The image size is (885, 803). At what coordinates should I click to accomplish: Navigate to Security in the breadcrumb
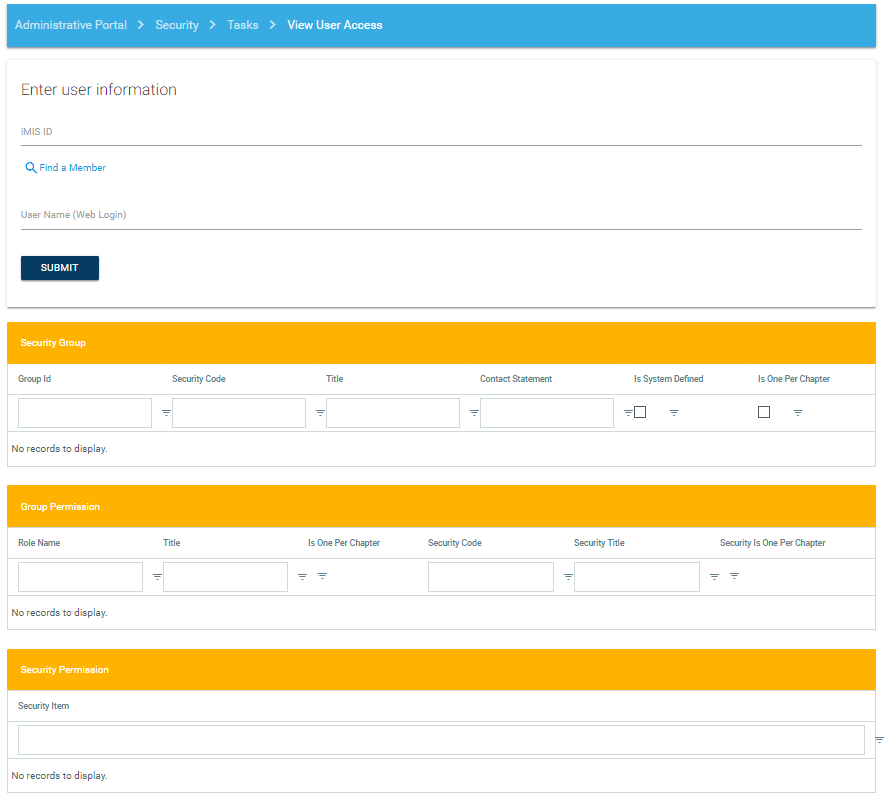(x=177, y=25)
